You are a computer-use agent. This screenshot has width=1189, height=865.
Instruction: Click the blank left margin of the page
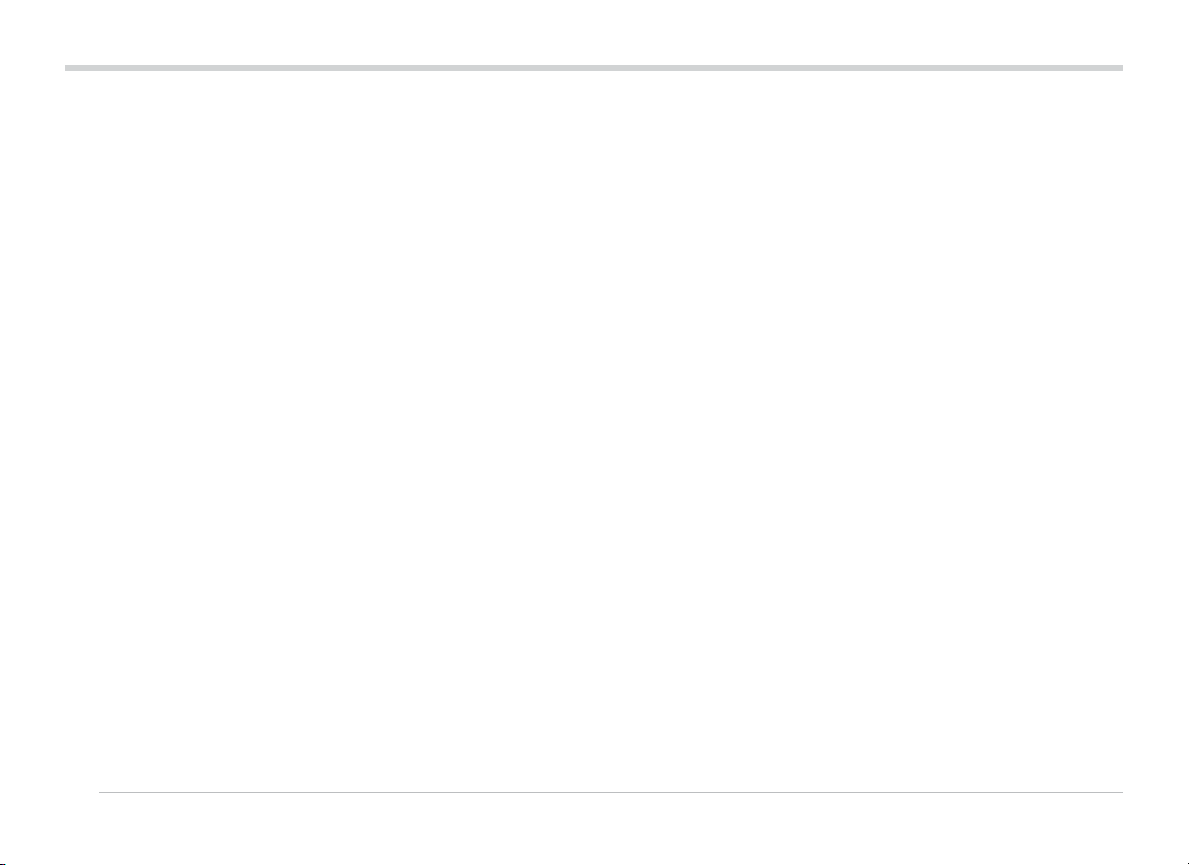[32, 430]
